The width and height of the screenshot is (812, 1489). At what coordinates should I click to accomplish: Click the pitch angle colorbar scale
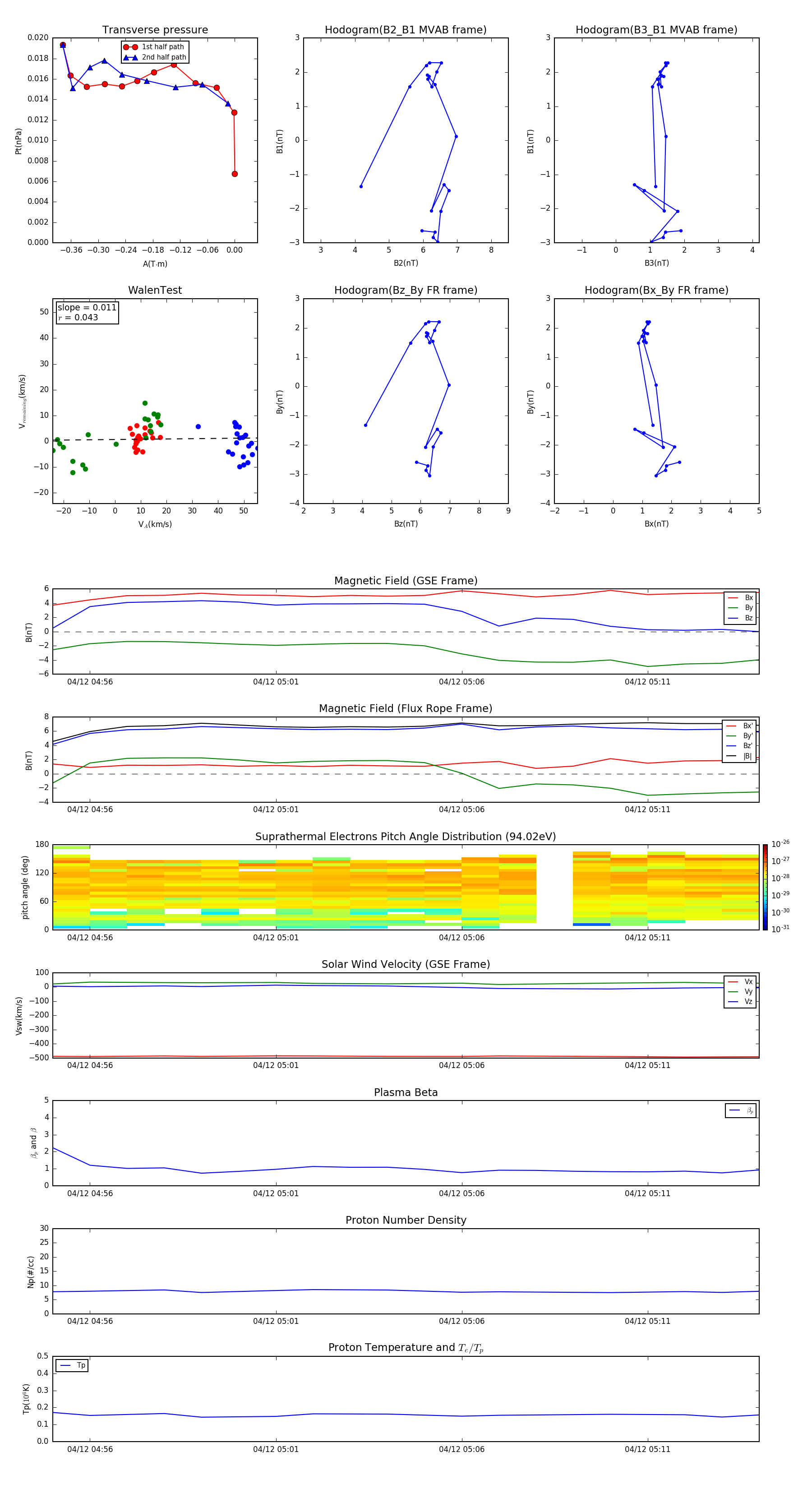(765, 887)
